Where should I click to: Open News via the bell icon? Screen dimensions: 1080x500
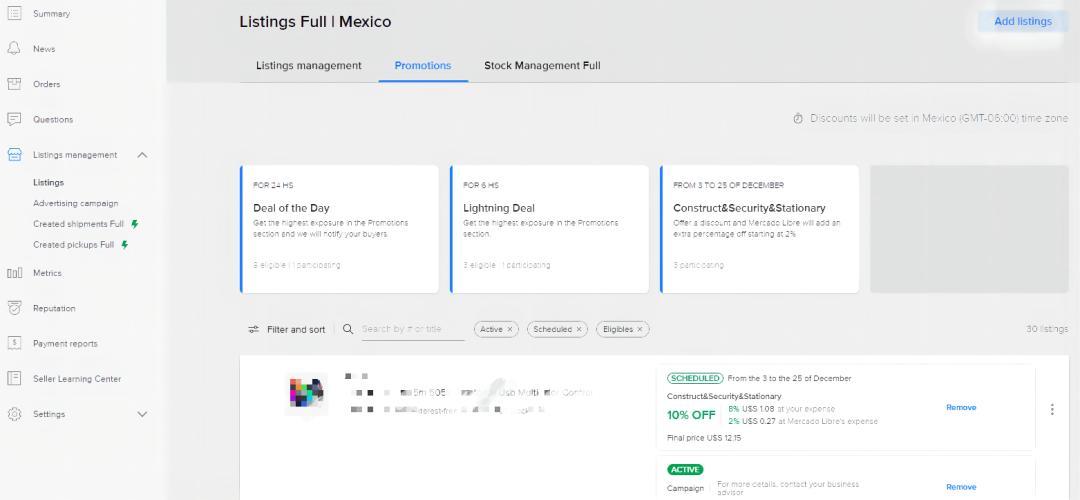14,49
